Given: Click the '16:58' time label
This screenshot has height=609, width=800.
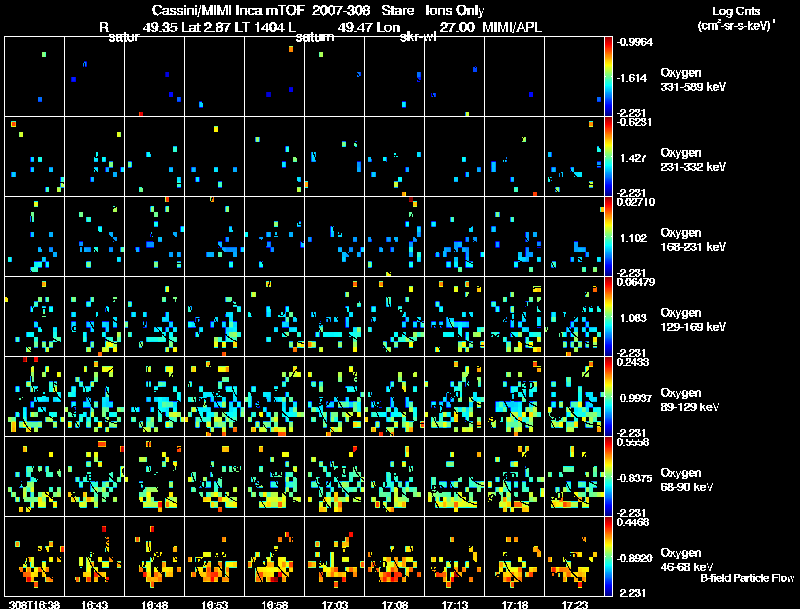Looking at the screenshot, I should coord(274,604).
